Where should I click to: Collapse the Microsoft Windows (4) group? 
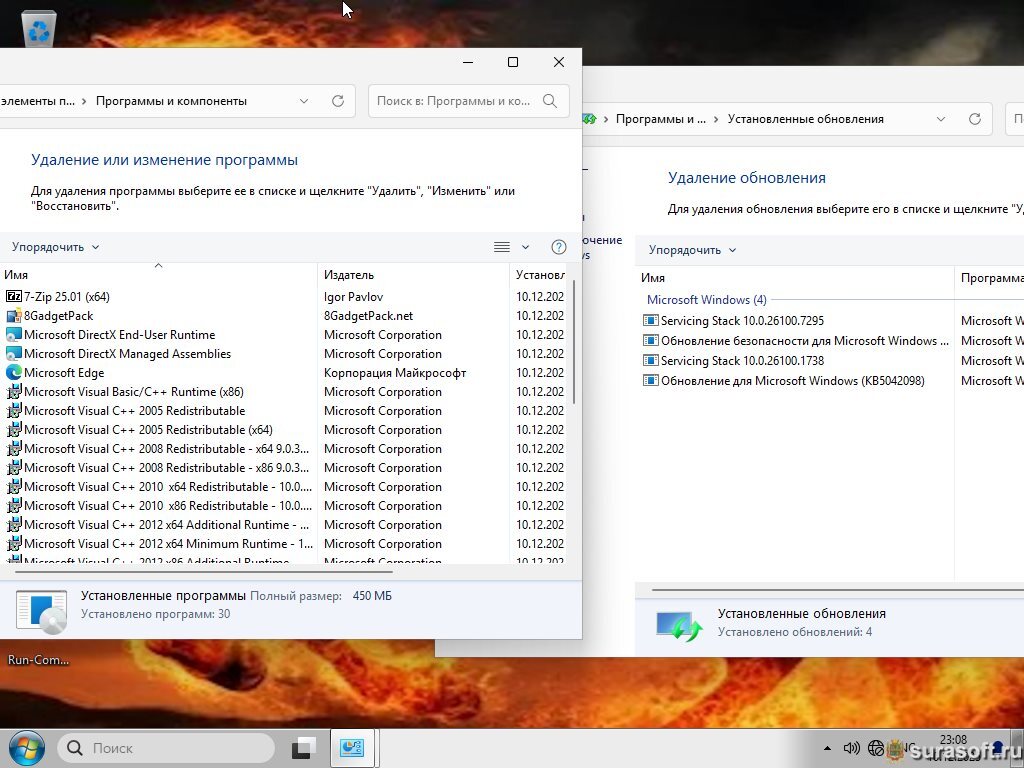(706, 300)
